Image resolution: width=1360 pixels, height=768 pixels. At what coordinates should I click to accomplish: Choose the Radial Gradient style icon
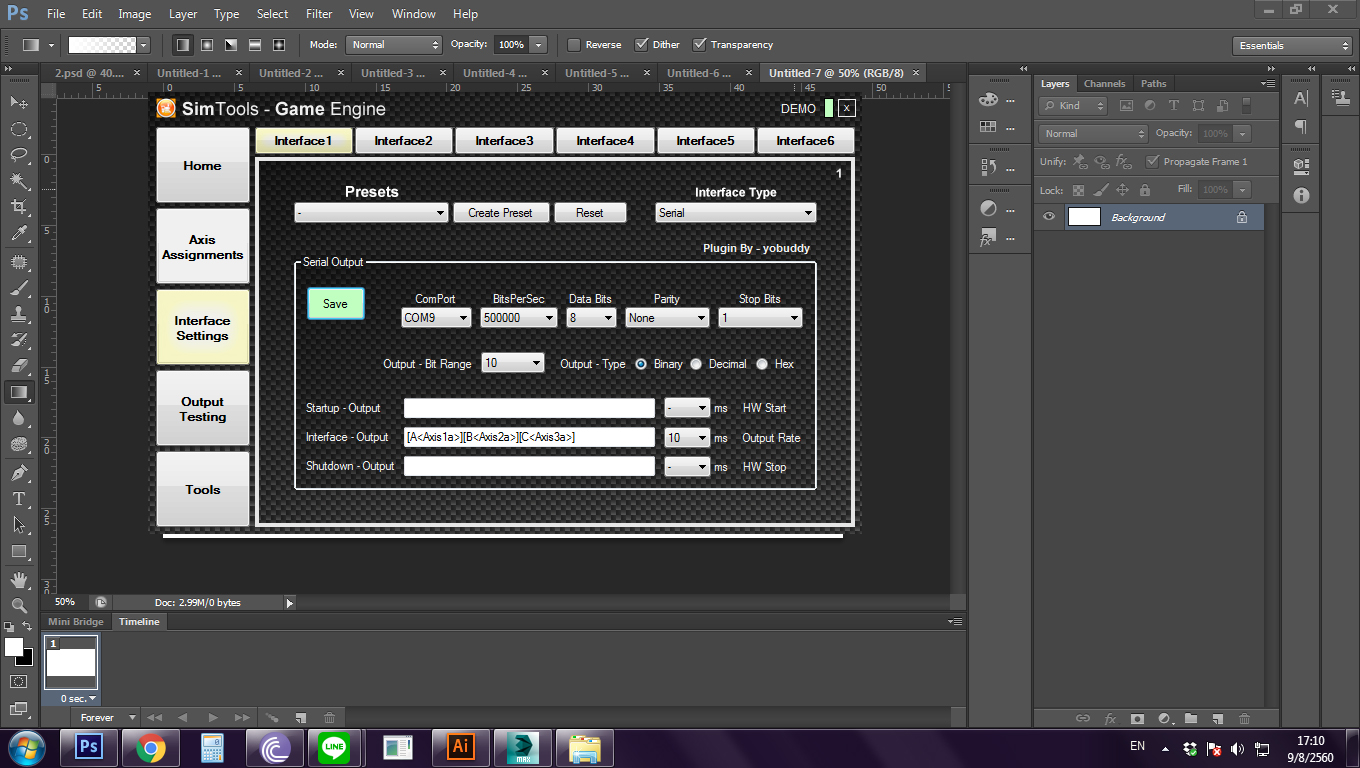pos(207,45)
